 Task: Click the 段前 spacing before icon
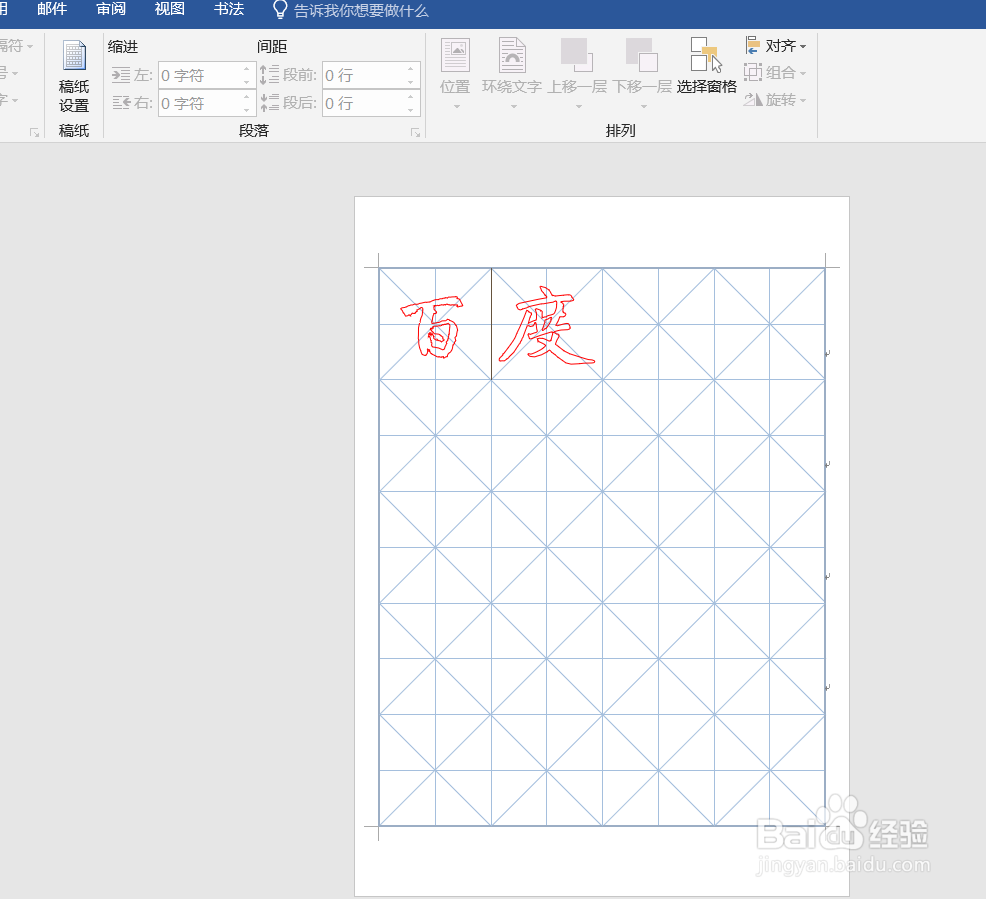click(269, 75)
